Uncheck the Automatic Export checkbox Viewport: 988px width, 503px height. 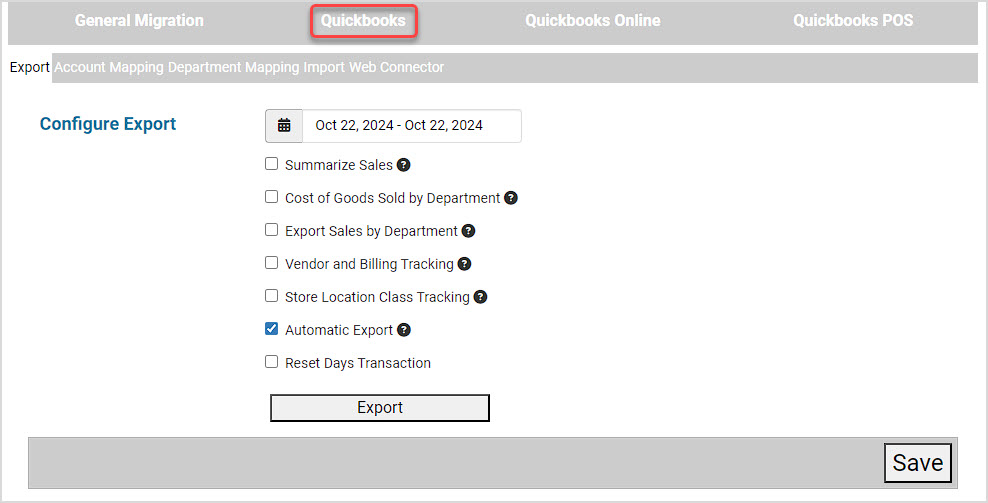pyautogui.click(x=272, y=328)
